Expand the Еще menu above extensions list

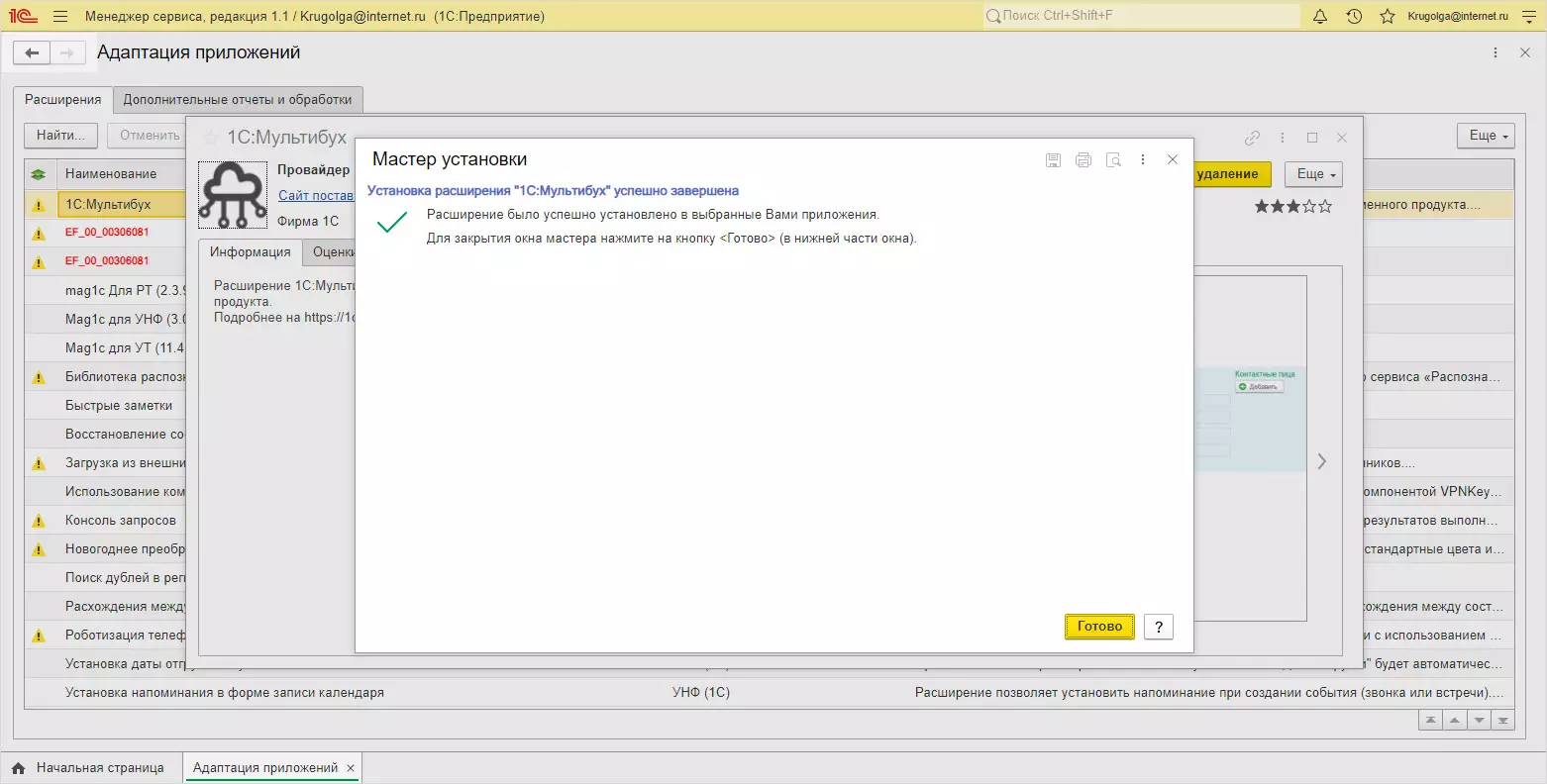click(x=1486, y=136)
